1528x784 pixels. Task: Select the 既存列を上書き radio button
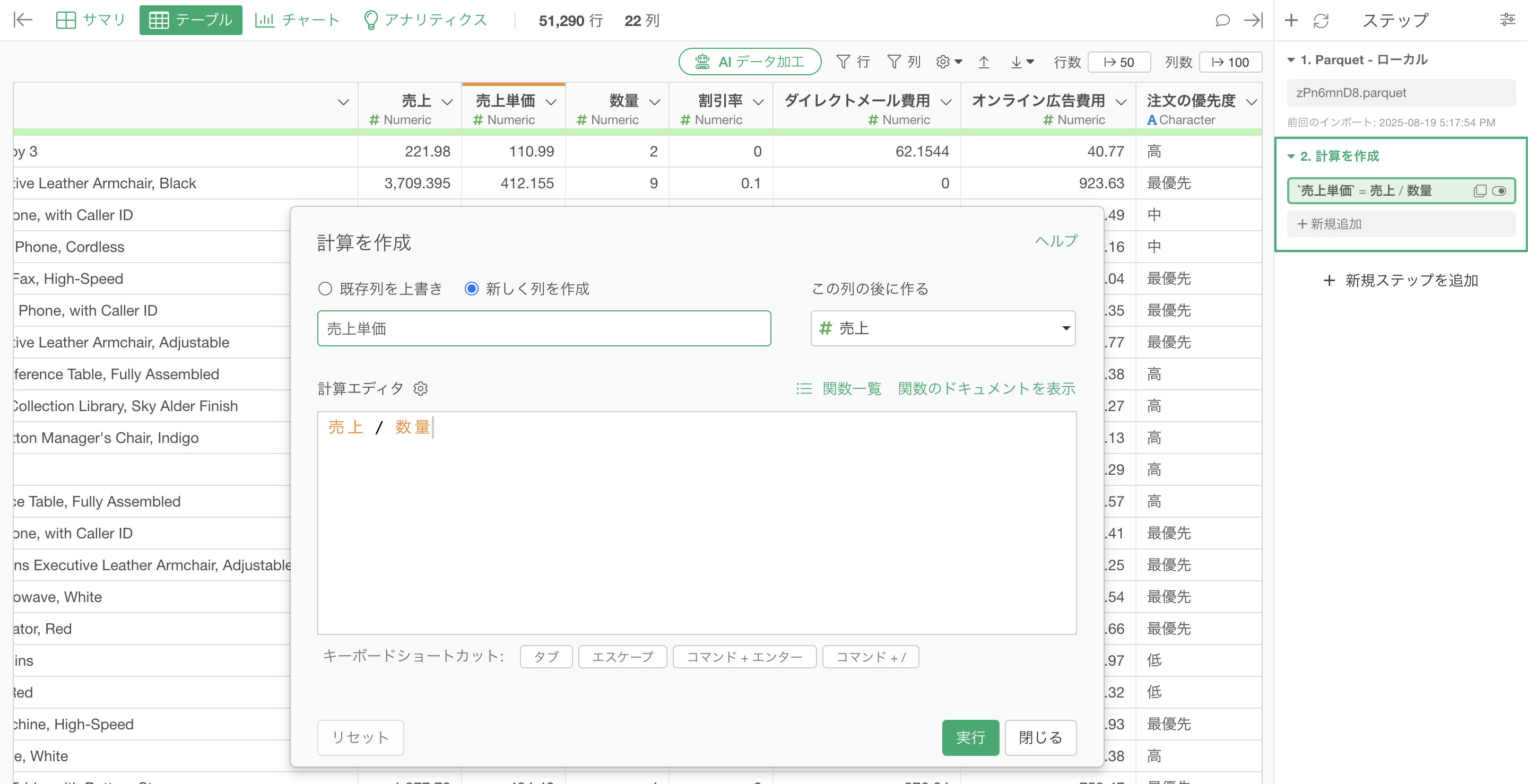click(x=325, y=289)
